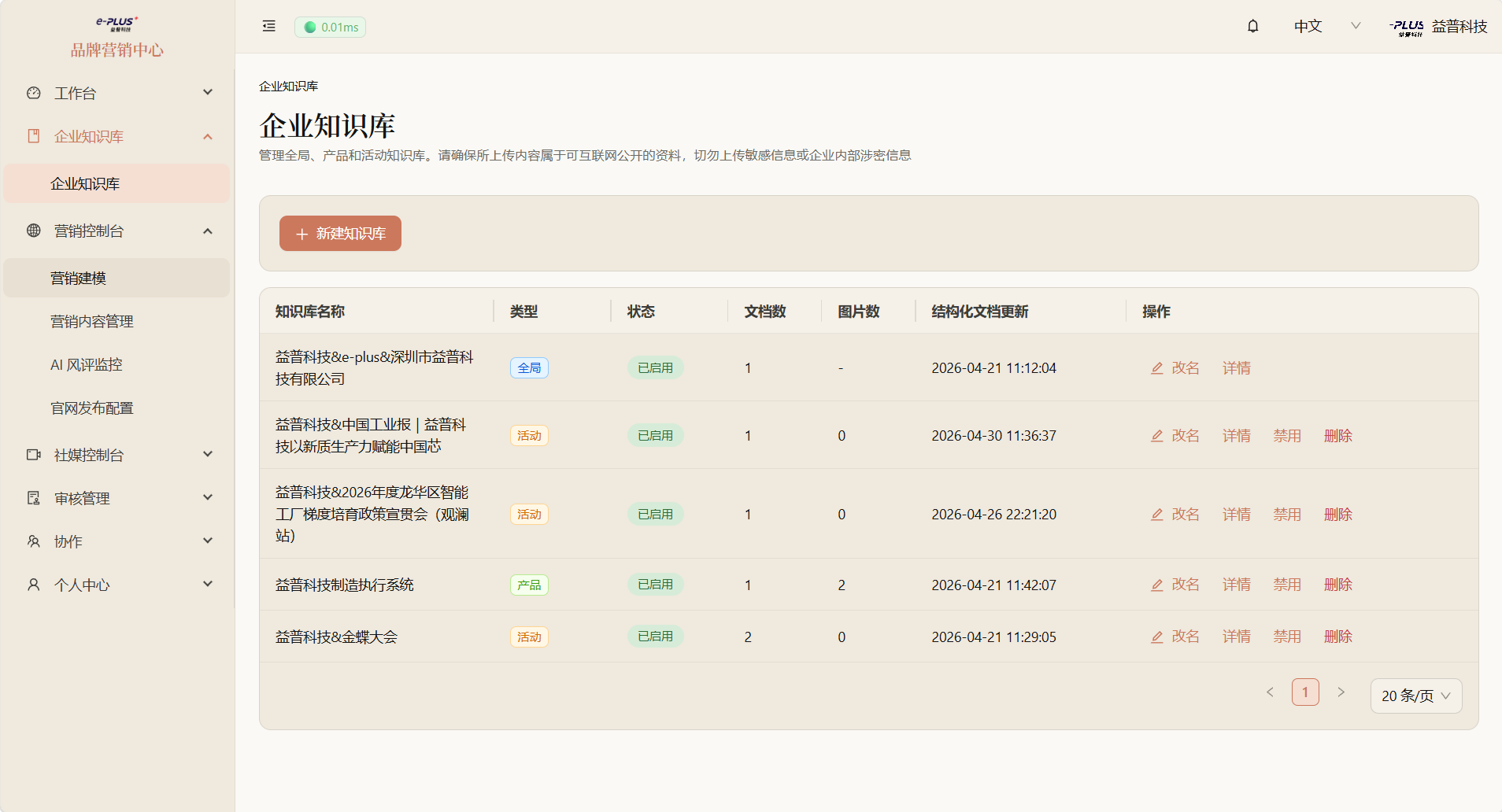The width and height of the screenshot is (1502, 812).
Task: Click the 审核管理 document icon
Action: click(34, 498)
